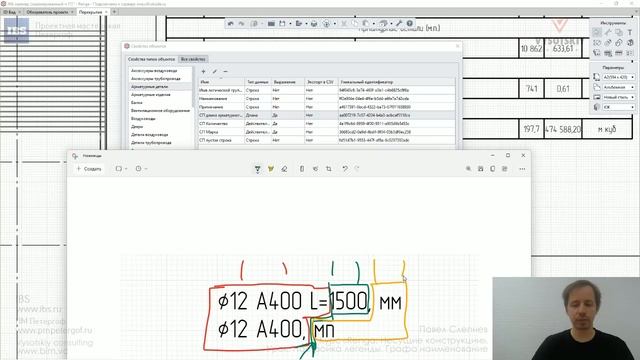The width and height of the screenshot is (640, 360).
Task: Select the СП Количество property row
Action: [x=327, y=123]
